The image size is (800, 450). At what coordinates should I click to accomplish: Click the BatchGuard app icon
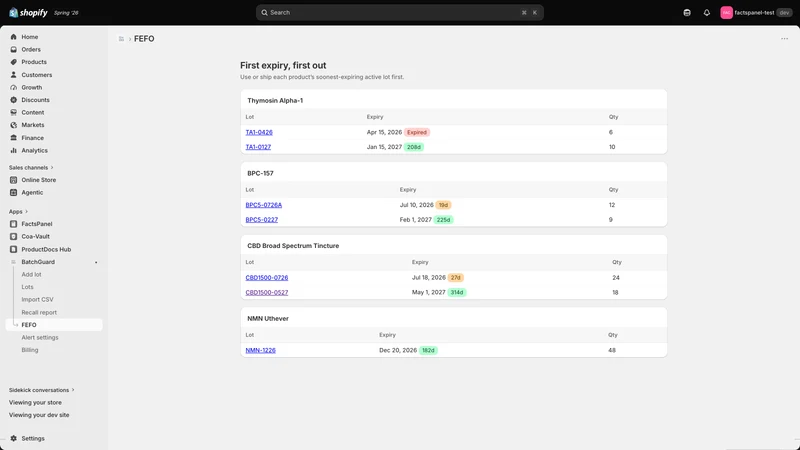click(x=14, y=262)
